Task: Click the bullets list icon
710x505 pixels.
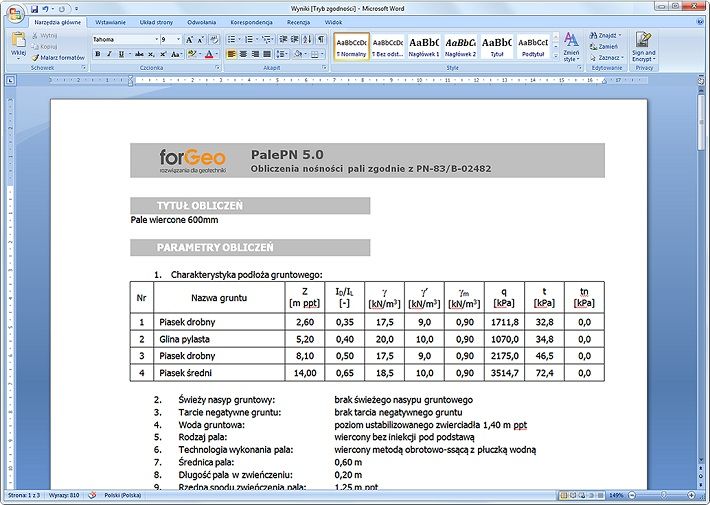Action: (x=231, y=39)
